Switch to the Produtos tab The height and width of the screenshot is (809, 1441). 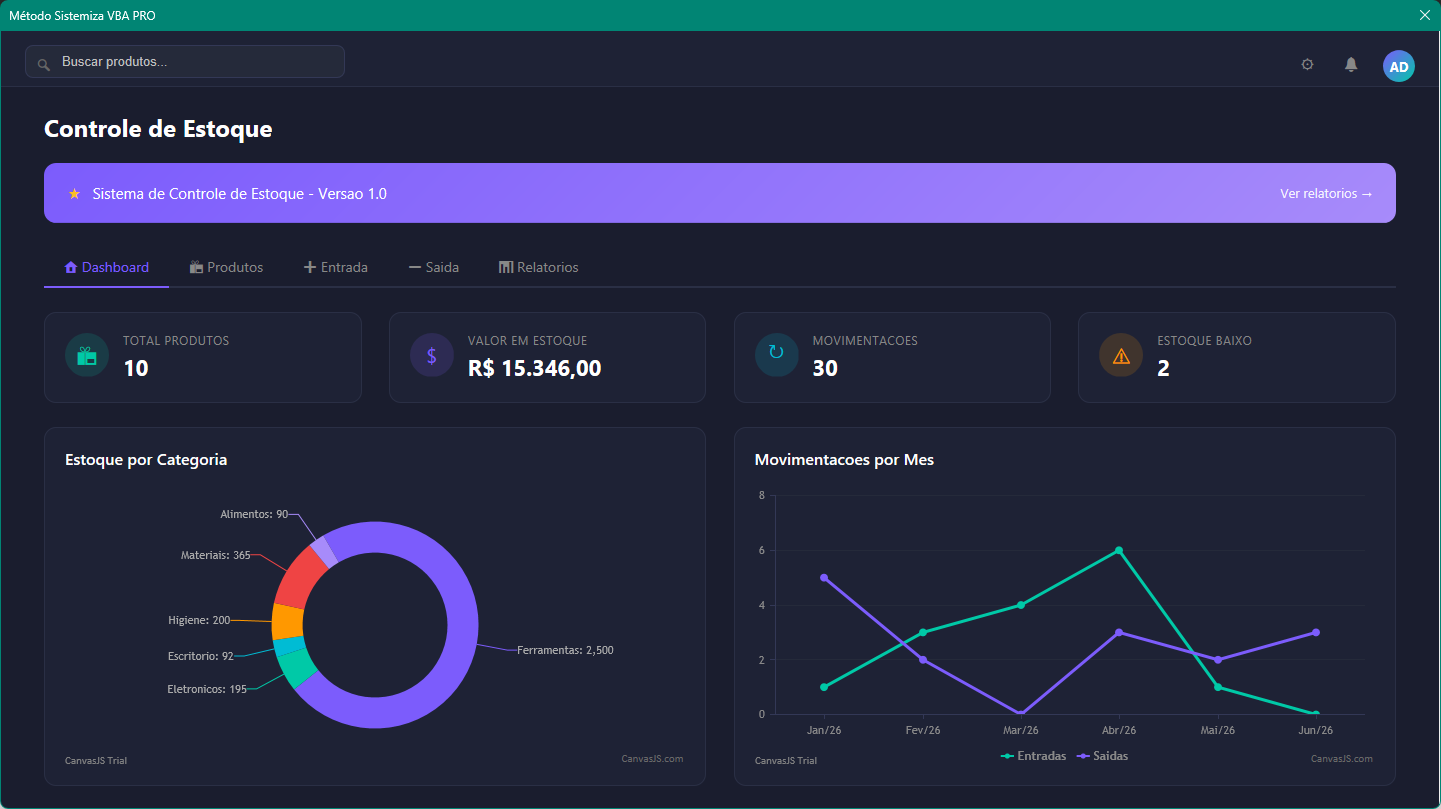click(x=226, y=267)
